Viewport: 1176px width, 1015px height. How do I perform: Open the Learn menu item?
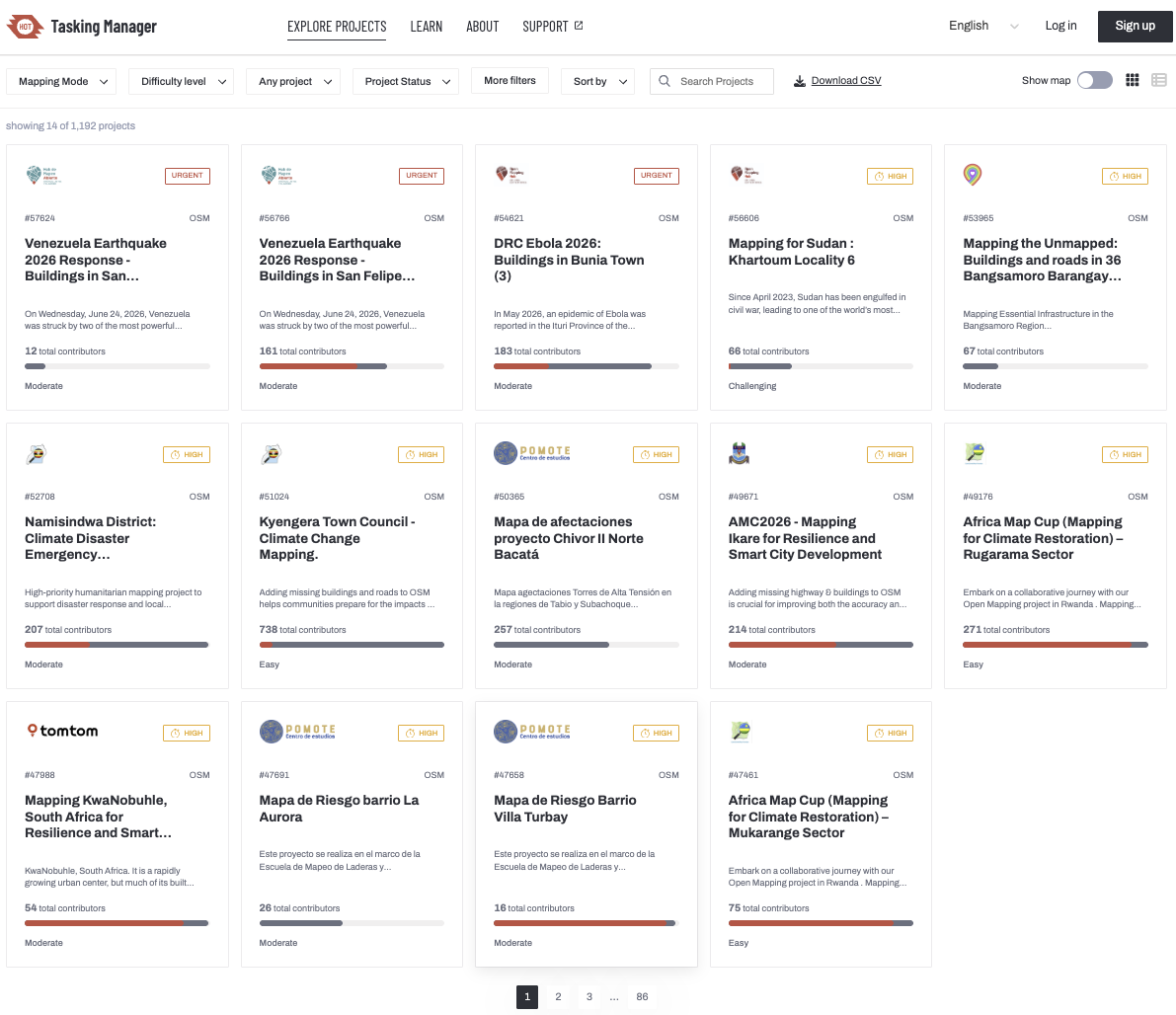click(x=426, y=27)
